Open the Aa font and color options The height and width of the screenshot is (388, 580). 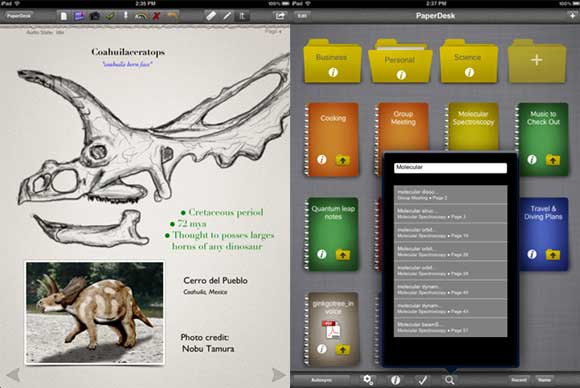(141, 16)
